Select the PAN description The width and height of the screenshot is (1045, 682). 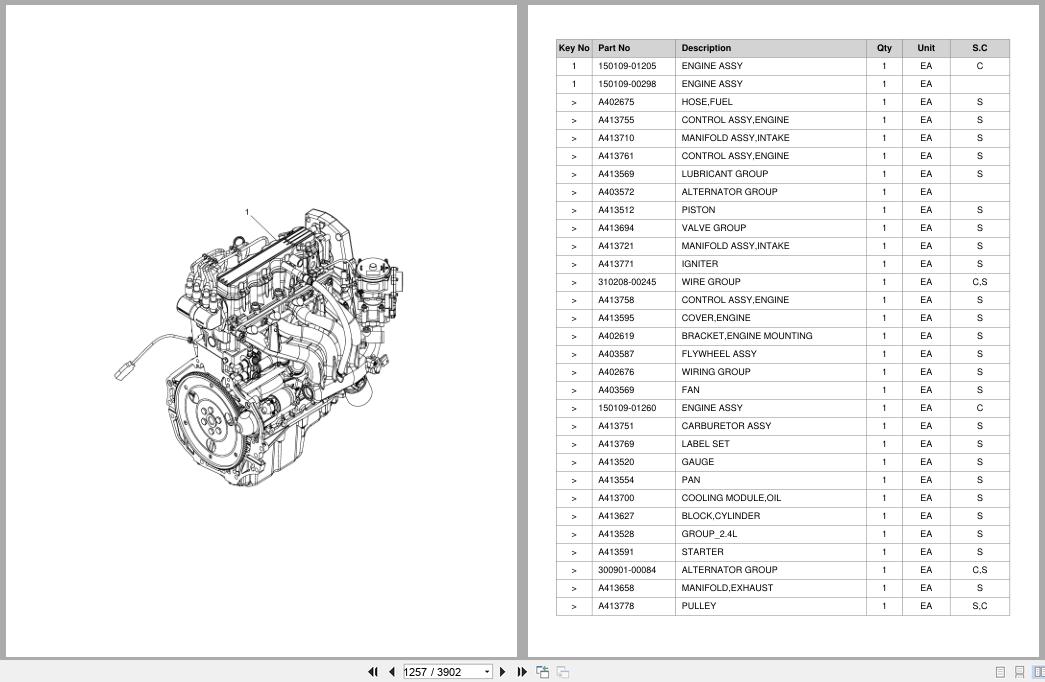690,480
